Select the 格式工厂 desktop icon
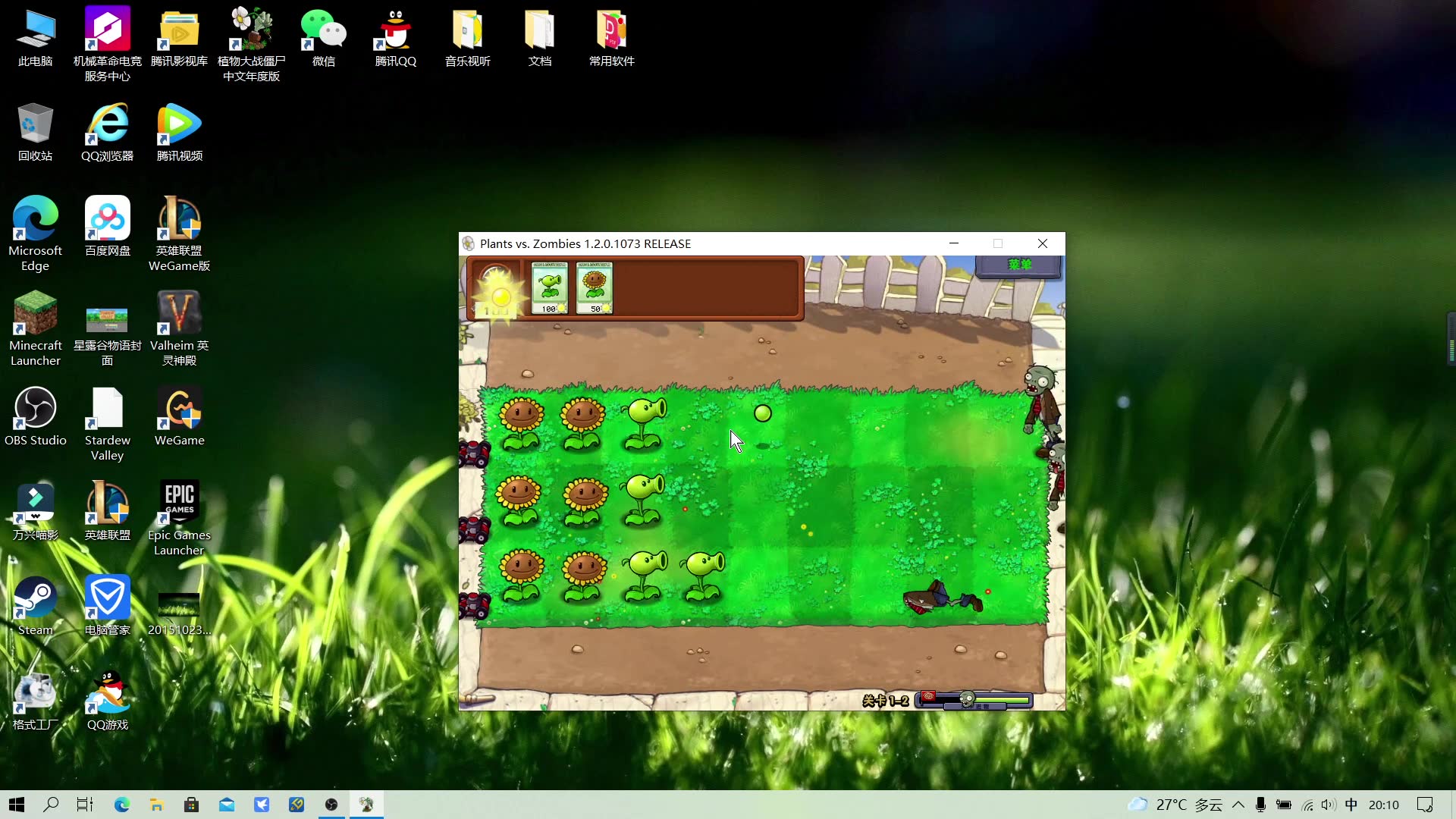This screenshot has width=1456, height=819. pyautogui.click(x=36, y=701)
